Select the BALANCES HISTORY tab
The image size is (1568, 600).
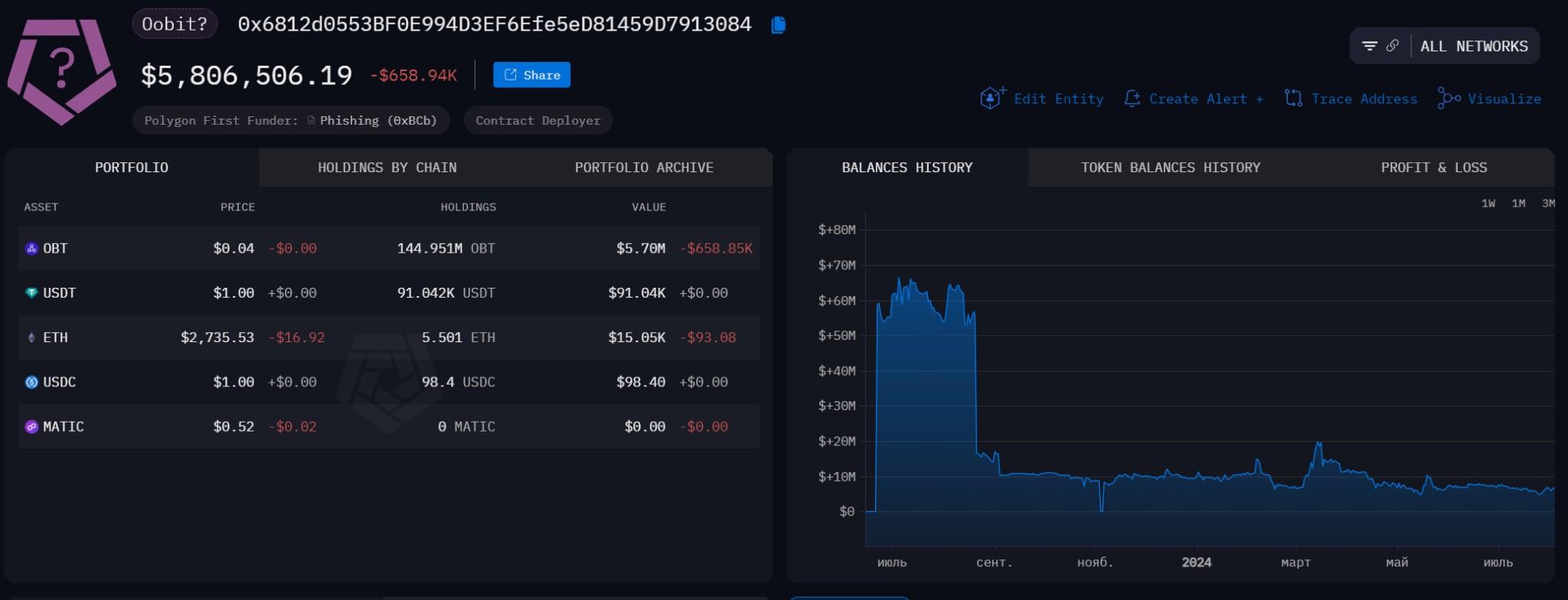pos(907,168)
